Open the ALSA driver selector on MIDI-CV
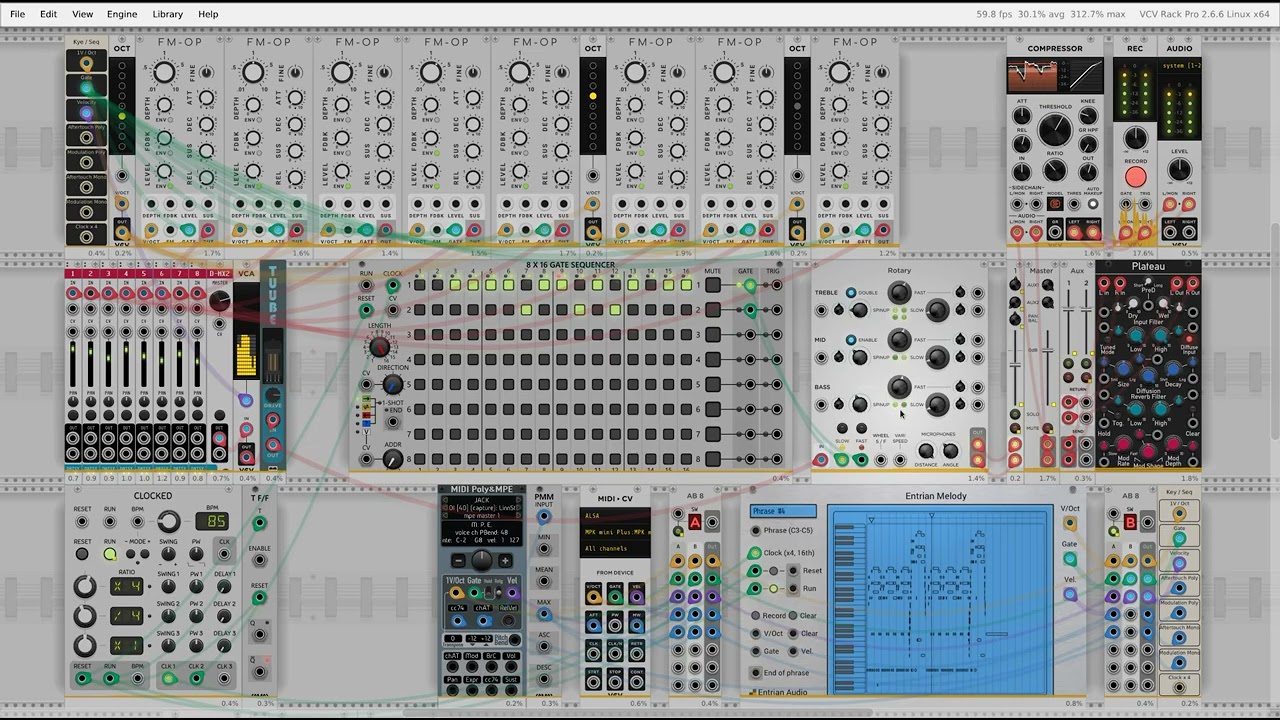The image size is (1280, 720). [x=616, y=516]
